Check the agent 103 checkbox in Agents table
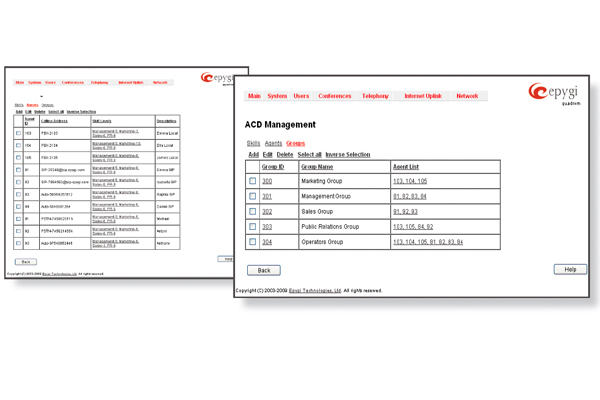Screen dimensions: 600x400 18,132
